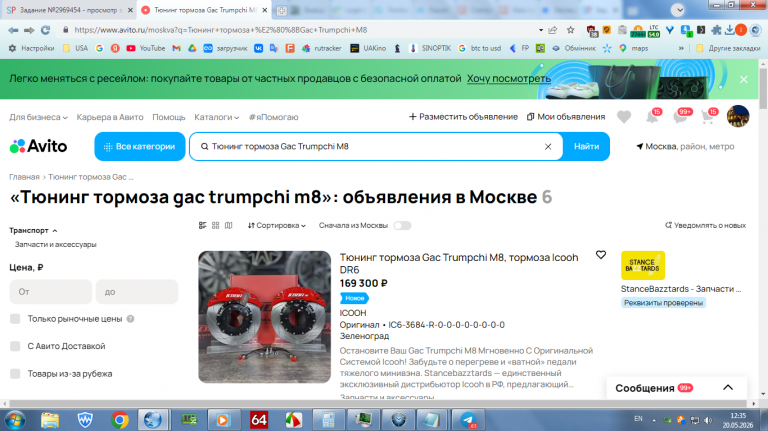Image resolution: width=768 pixels, height=431 pixels.
Task: Expand the 'Каталоги' menu
Action: [x=216, y=117]
